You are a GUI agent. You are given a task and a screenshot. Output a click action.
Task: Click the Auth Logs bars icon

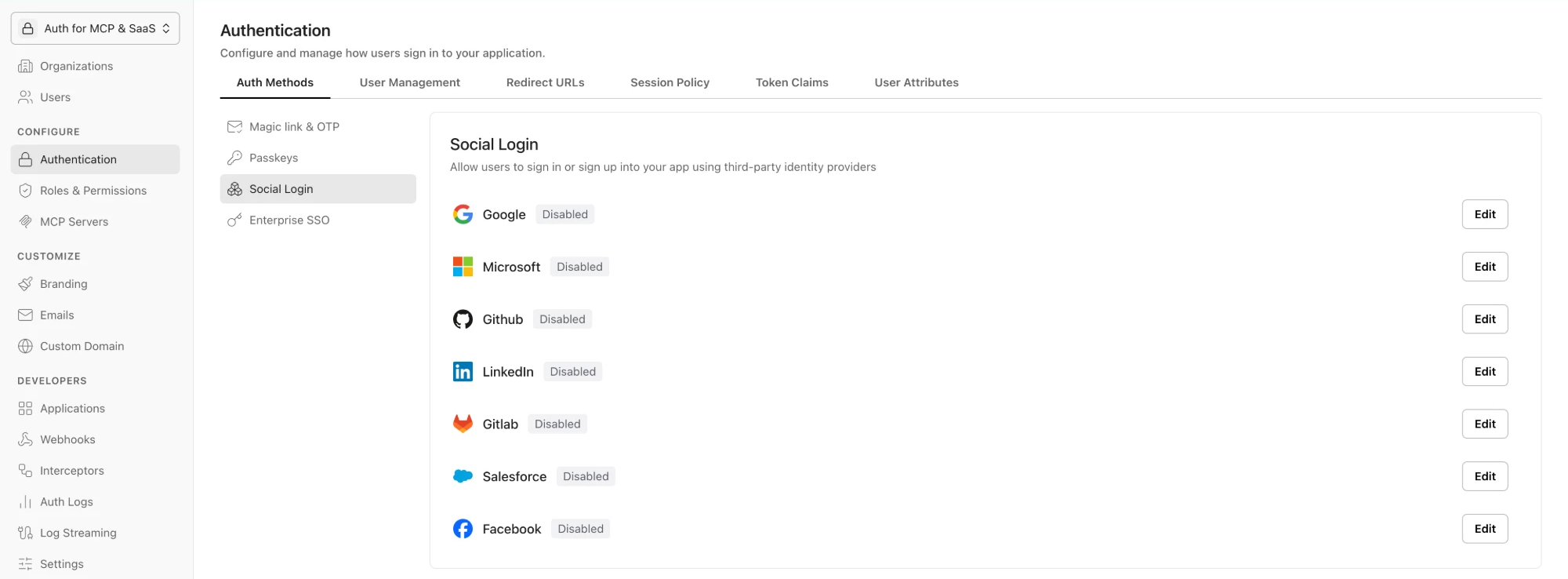pyautogui.click(x=25, y=502)
